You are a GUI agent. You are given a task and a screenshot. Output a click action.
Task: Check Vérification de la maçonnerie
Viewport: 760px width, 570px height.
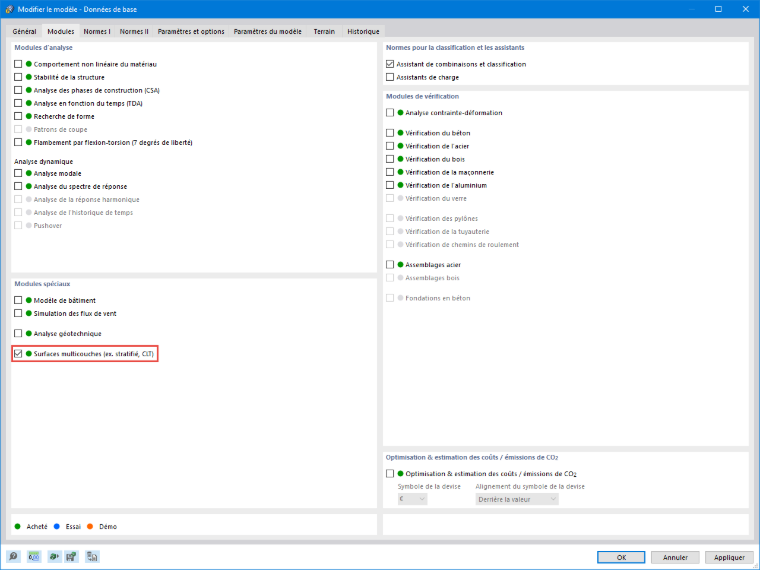pyautogui.click(x=390, y=172)
